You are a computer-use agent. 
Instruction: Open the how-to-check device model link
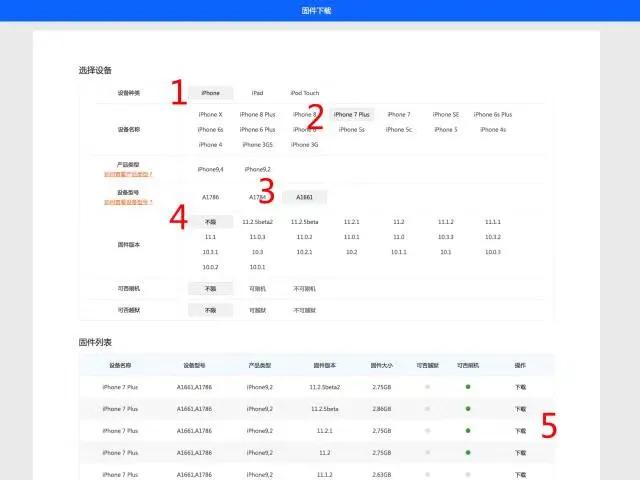click(x=128, y=202)
